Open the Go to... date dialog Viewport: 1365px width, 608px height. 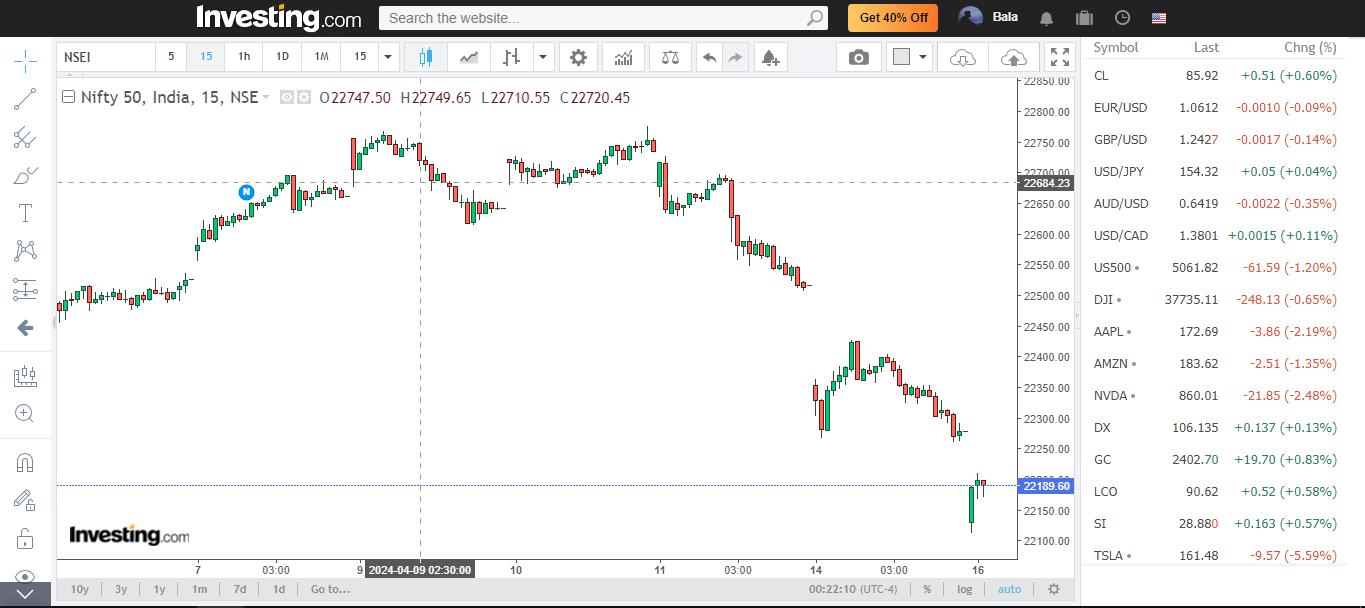[x=330, y=589]
